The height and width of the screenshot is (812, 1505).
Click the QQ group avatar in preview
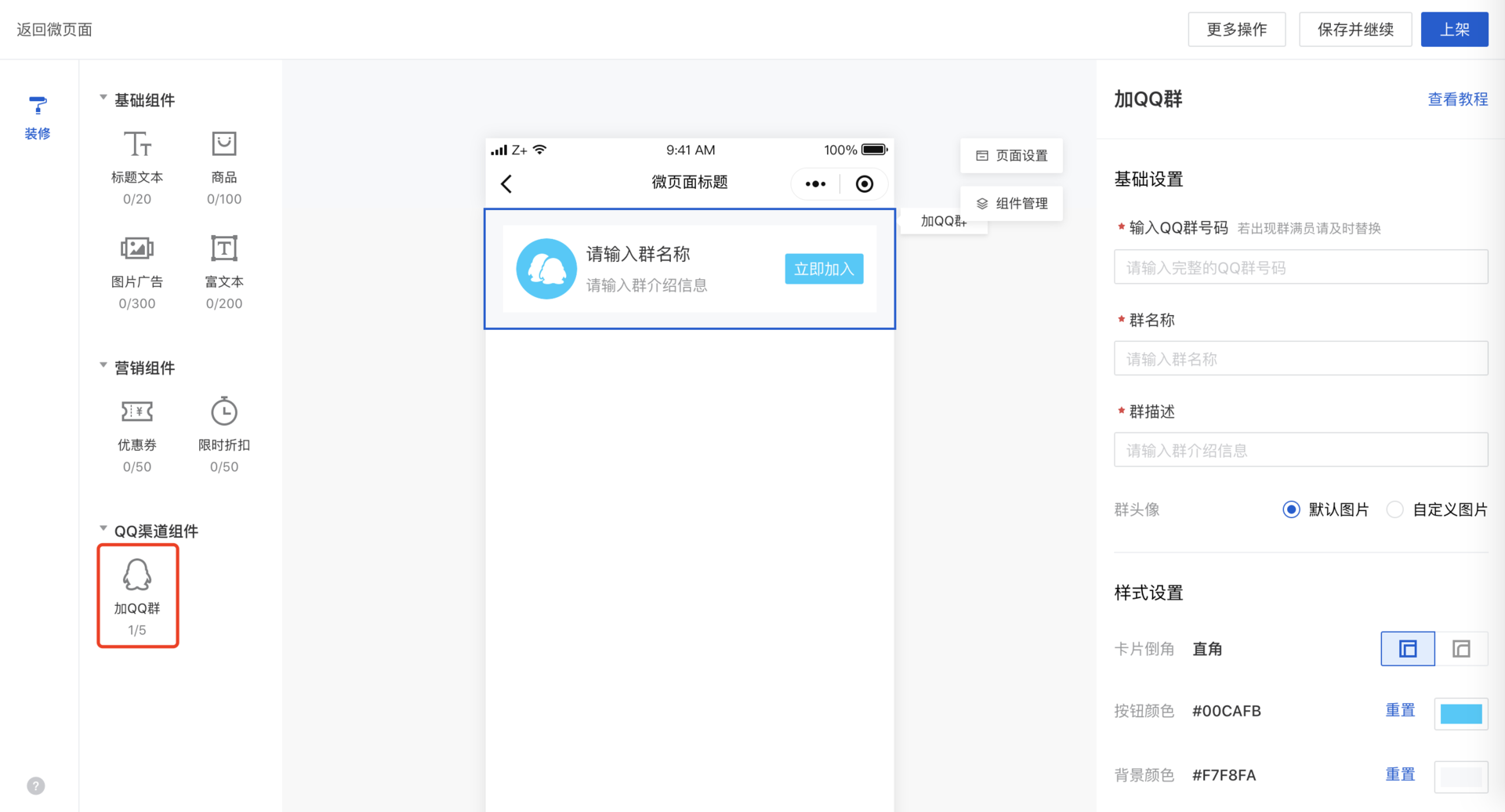pyautogui.click(x=546, y=269)
